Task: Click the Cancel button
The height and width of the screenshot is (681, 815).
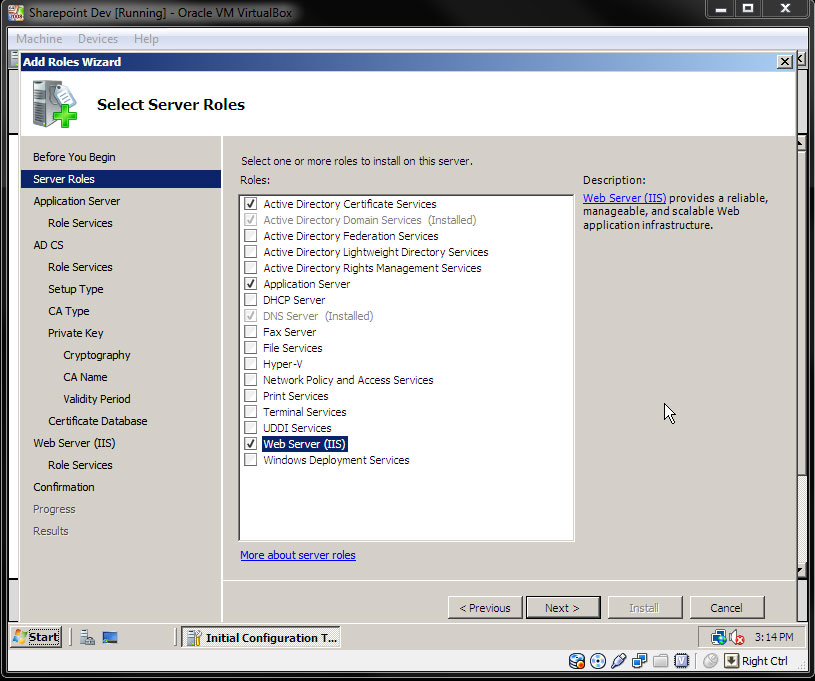Action: point(727,608)
